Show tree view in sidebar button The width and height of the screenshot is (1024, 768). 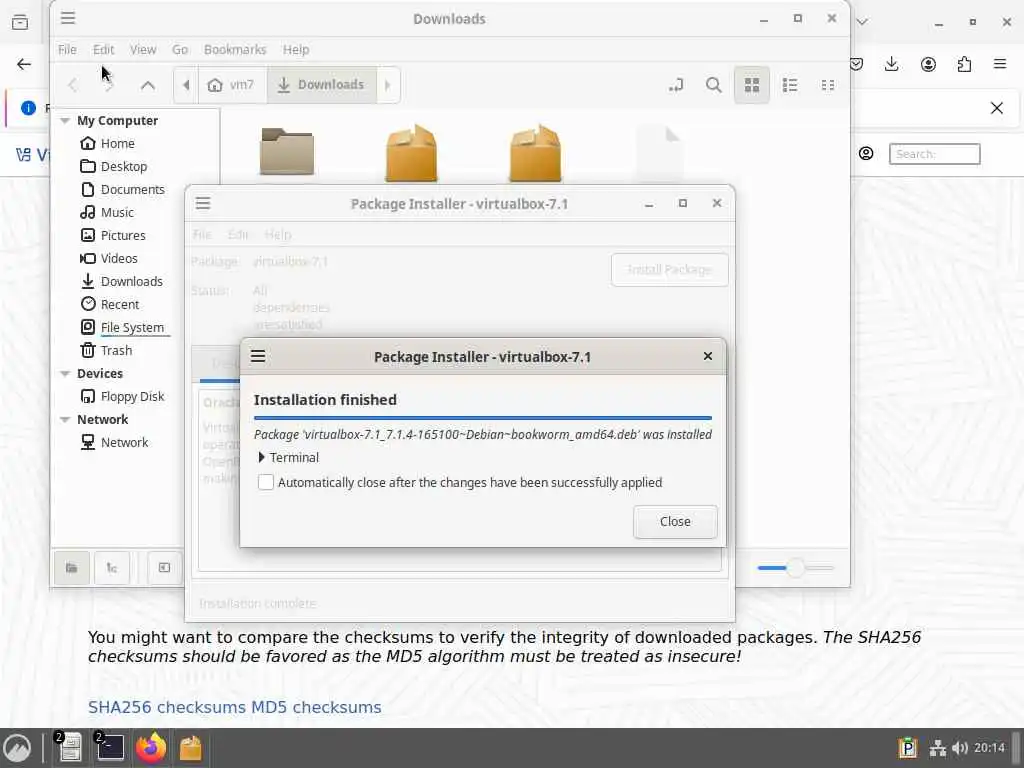click(x=112, y=568)
